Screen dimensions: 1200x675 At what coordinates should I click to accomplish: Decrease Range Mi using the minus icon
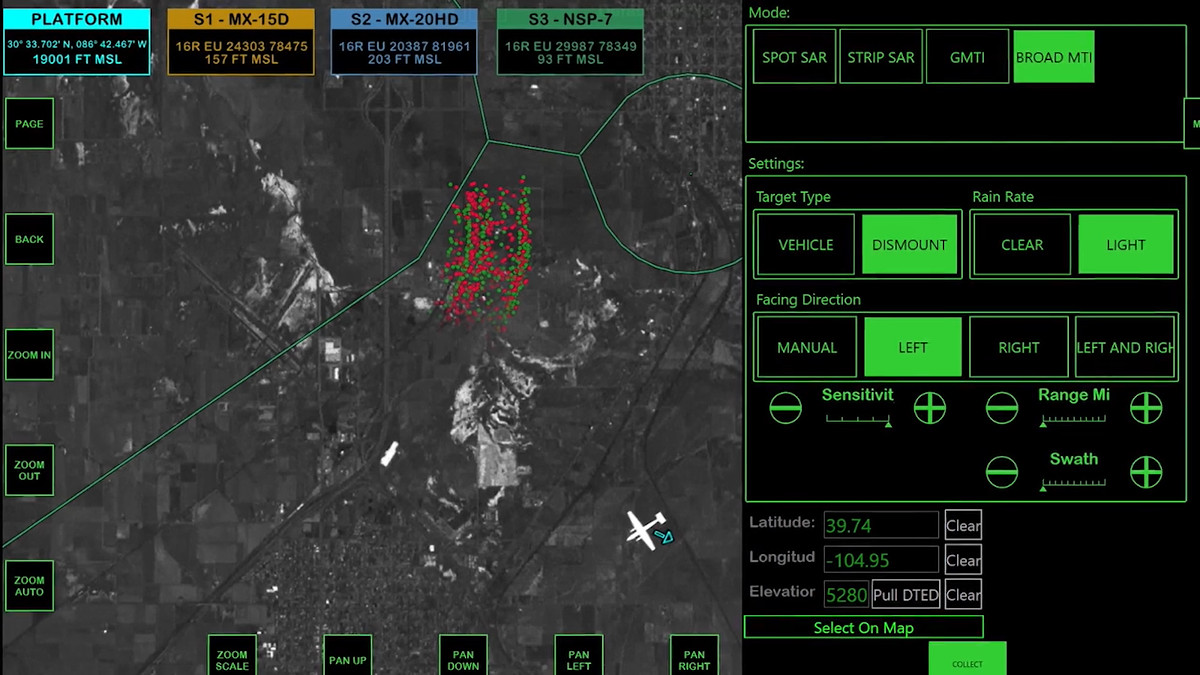(1002, 408)
